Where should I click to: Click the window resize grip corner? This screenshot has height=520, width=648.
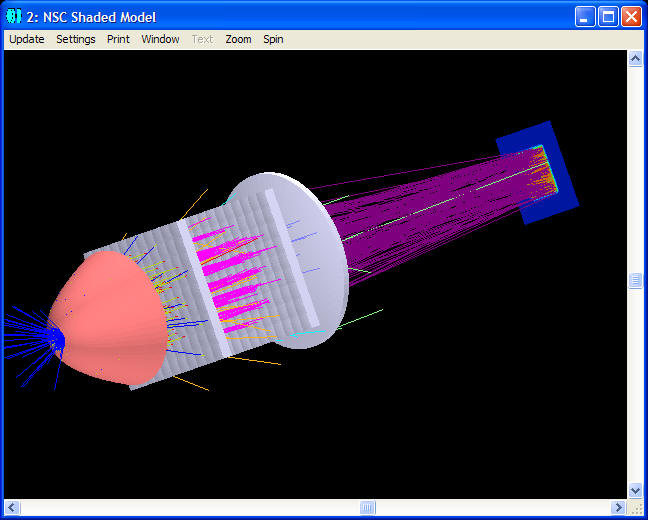click(636, 509)
